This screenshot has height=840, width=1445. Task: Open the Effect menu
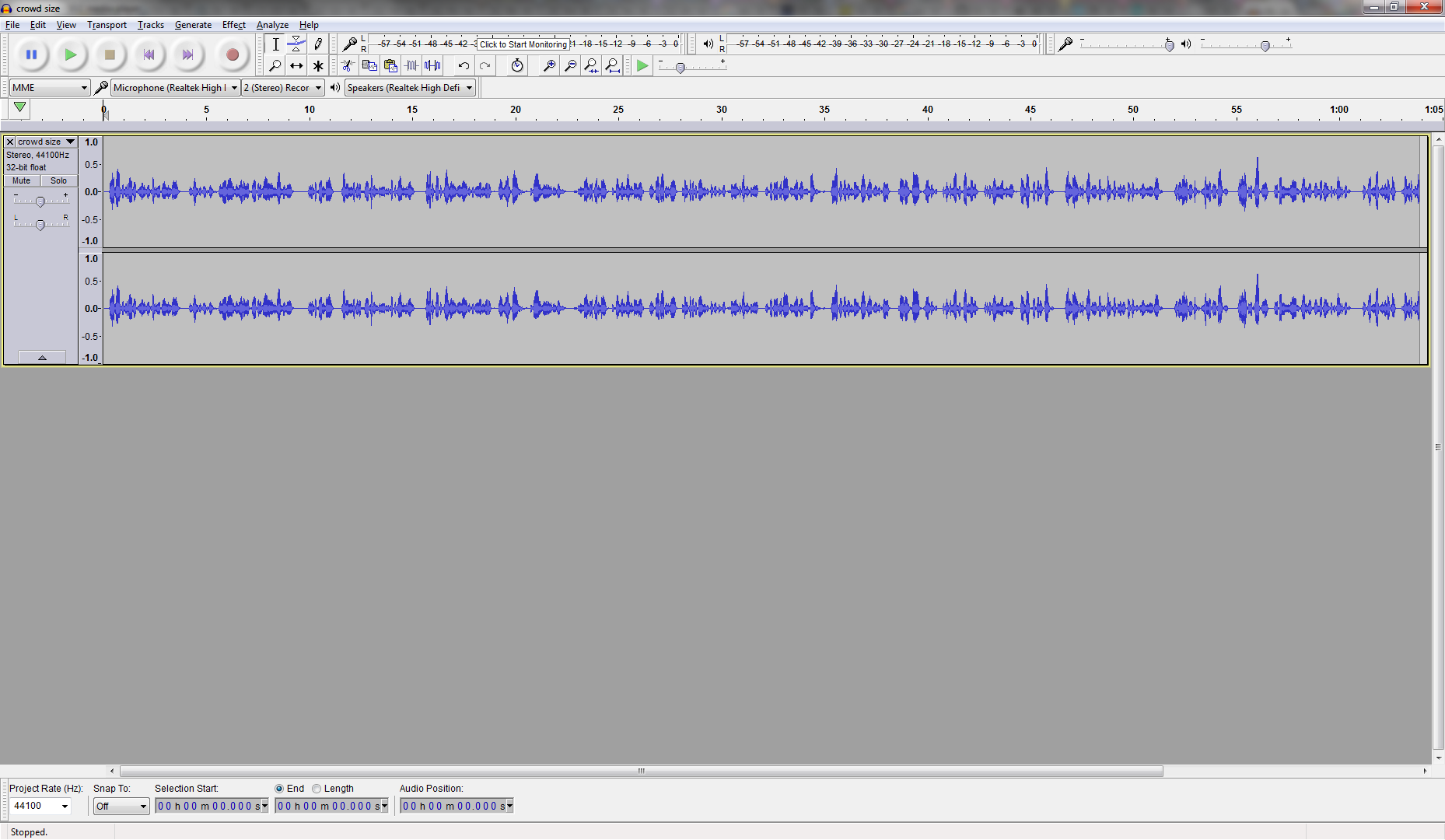pos(233,24)
